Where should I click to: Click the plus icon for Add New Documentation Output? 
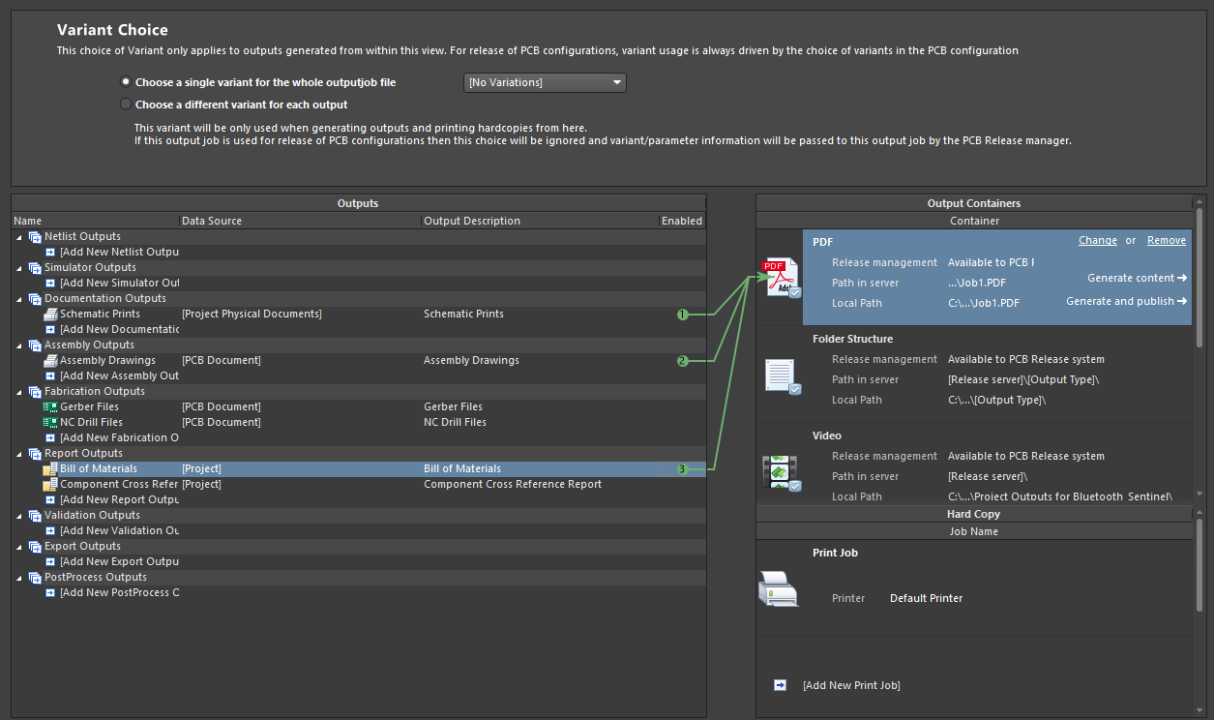(x=50, y=330)
